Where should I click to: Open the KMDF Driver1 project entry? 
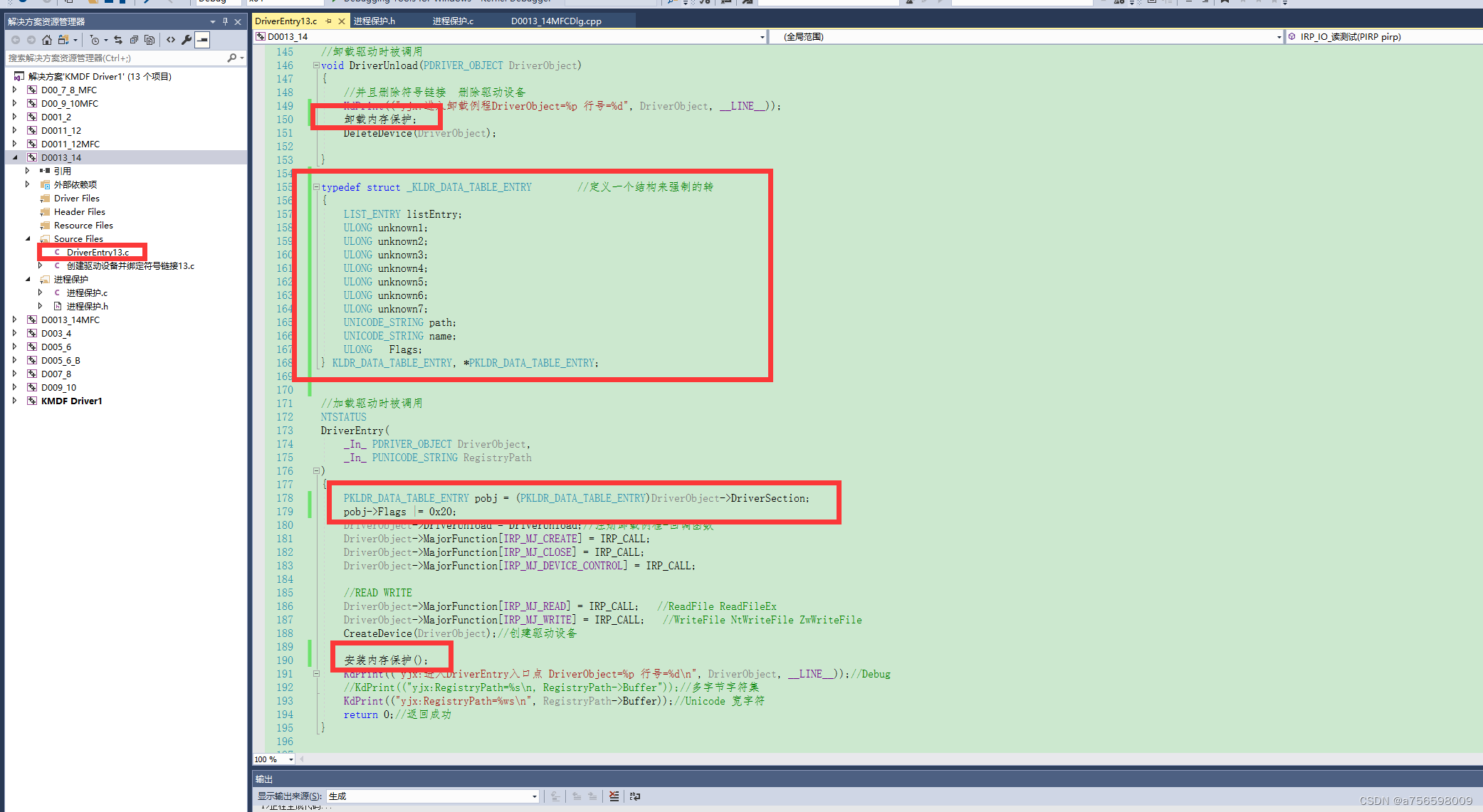click(x=71, y=401)
